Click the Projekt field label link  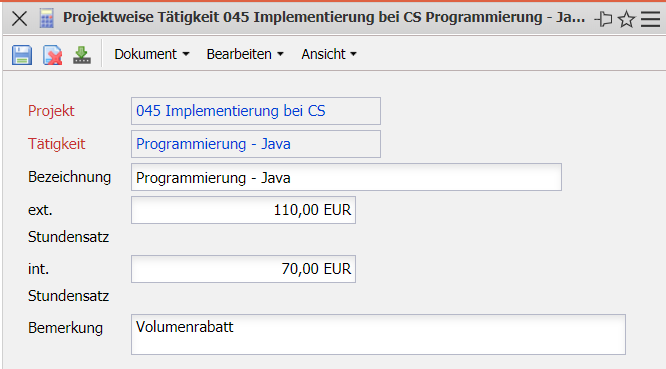[51, 111]
